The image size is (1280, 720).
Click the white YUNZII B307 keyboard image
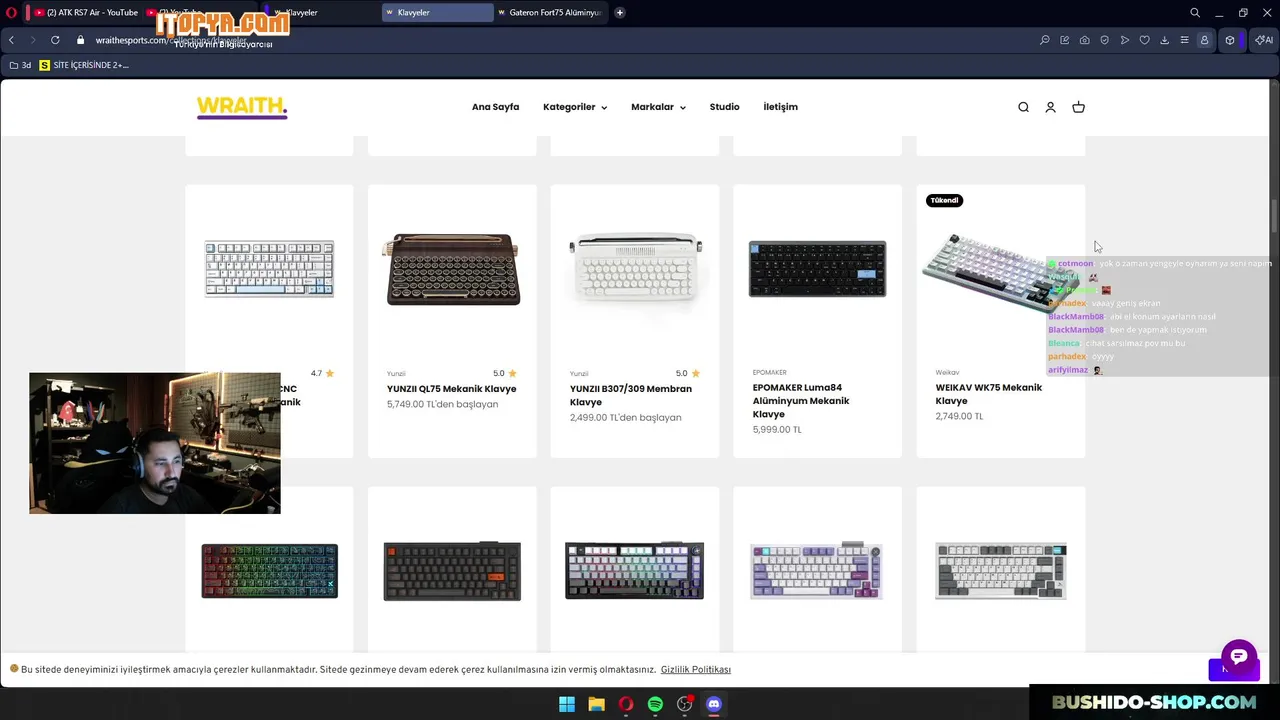635,268
